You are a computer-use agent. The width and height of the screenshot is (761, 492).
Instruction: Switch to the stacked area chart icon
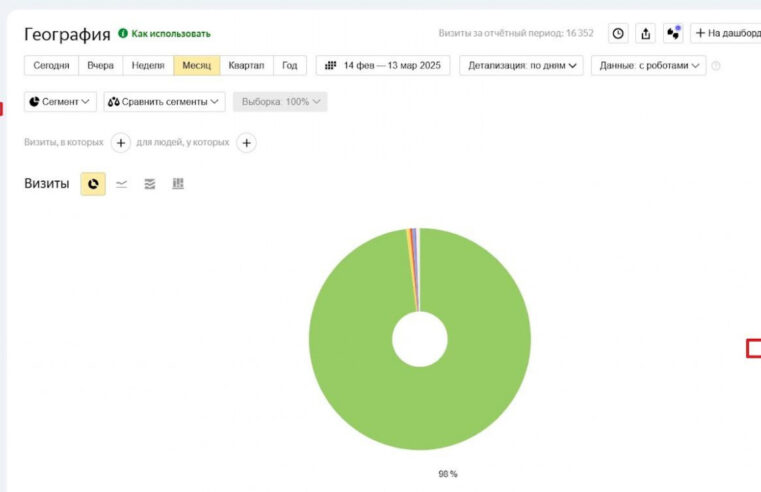(x=149, y=184)
